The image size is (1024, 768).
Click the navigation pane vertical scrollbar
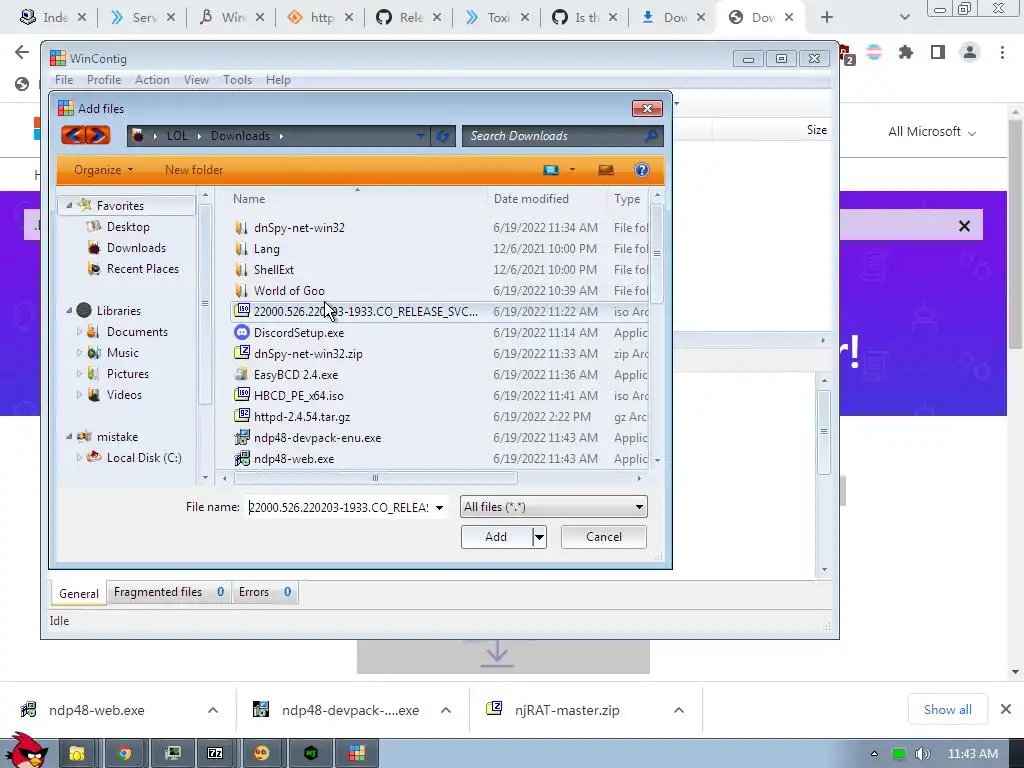coord(204,303)
